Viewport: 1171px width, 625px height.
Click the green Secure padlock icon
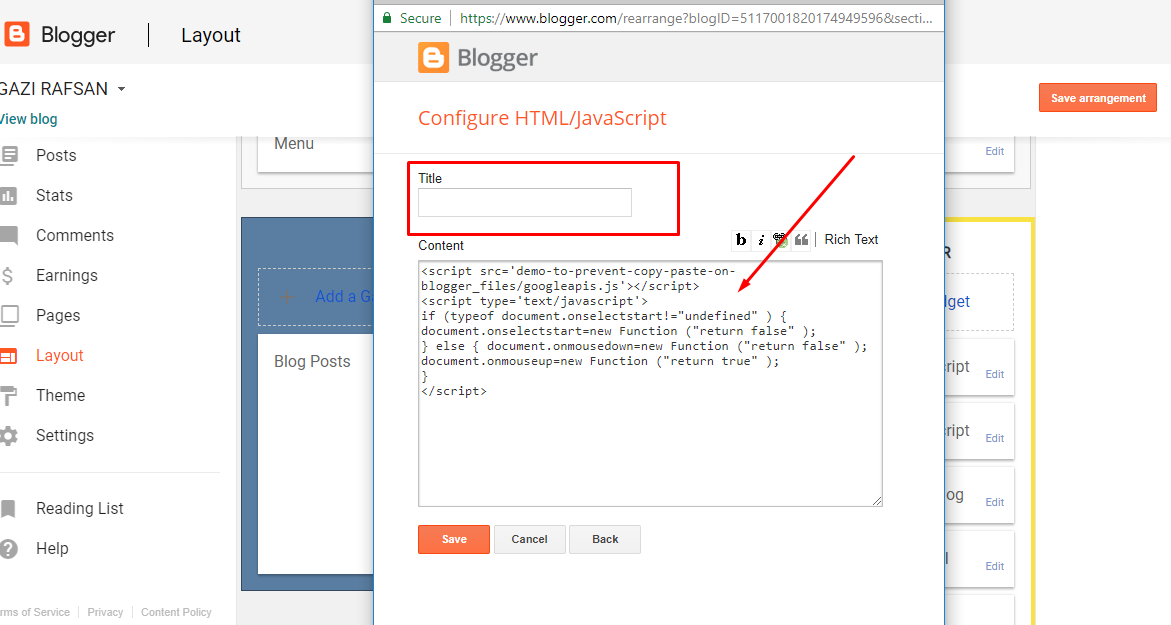tap(387, 18)
